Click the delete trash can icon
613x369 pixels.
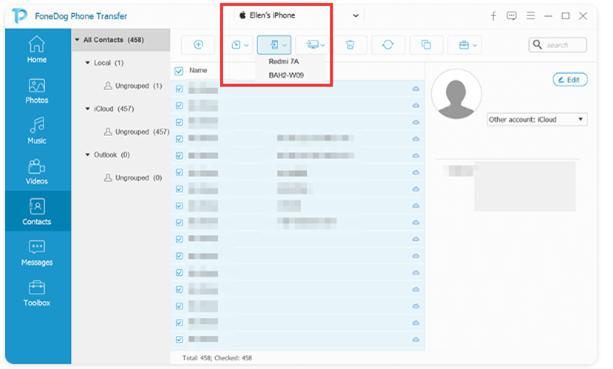pyautogui.click(x=350, y=45)
